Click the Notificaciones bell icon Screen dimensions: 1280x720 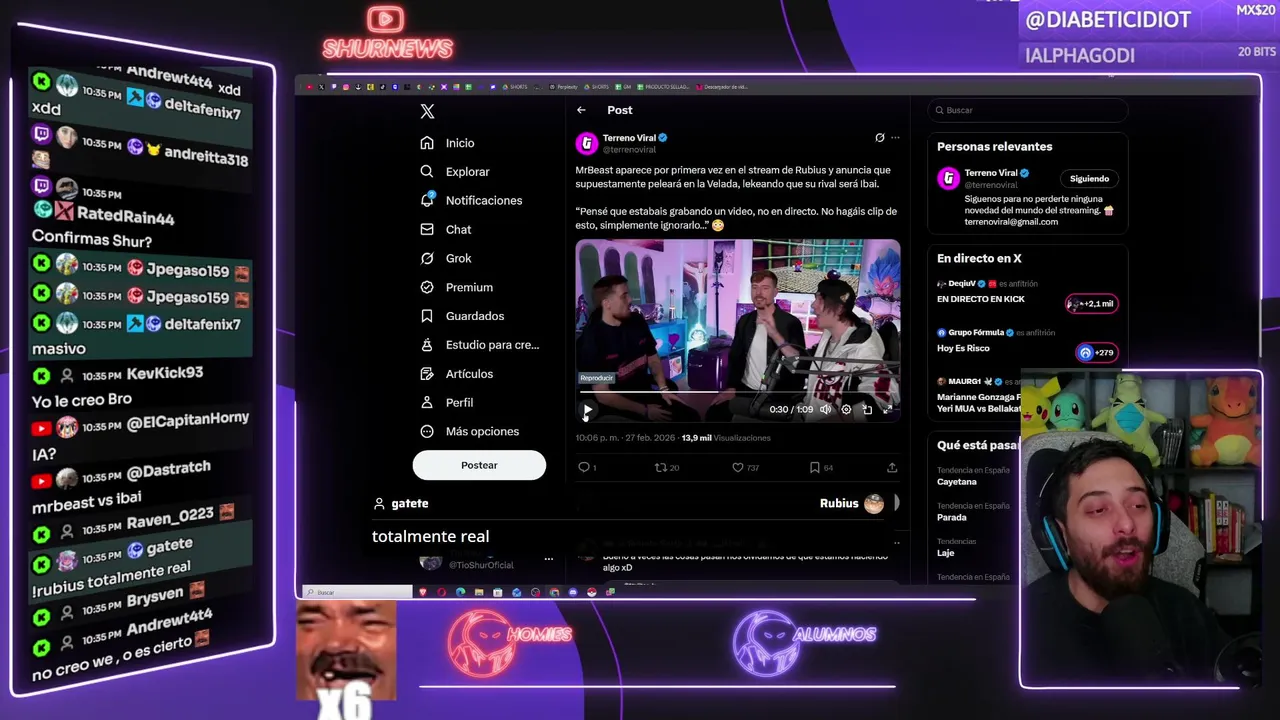click(427, 200)
